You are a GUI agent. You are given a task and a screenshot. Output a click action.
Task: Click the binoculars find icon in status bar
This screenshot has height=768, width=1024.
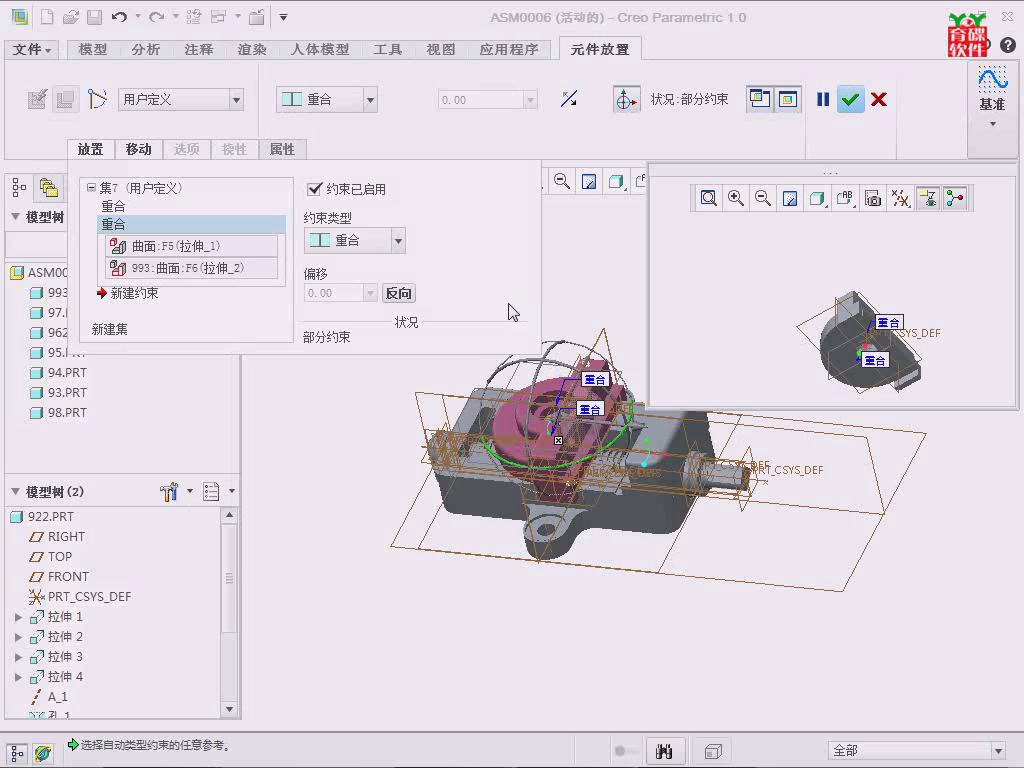tap(664, 751)
